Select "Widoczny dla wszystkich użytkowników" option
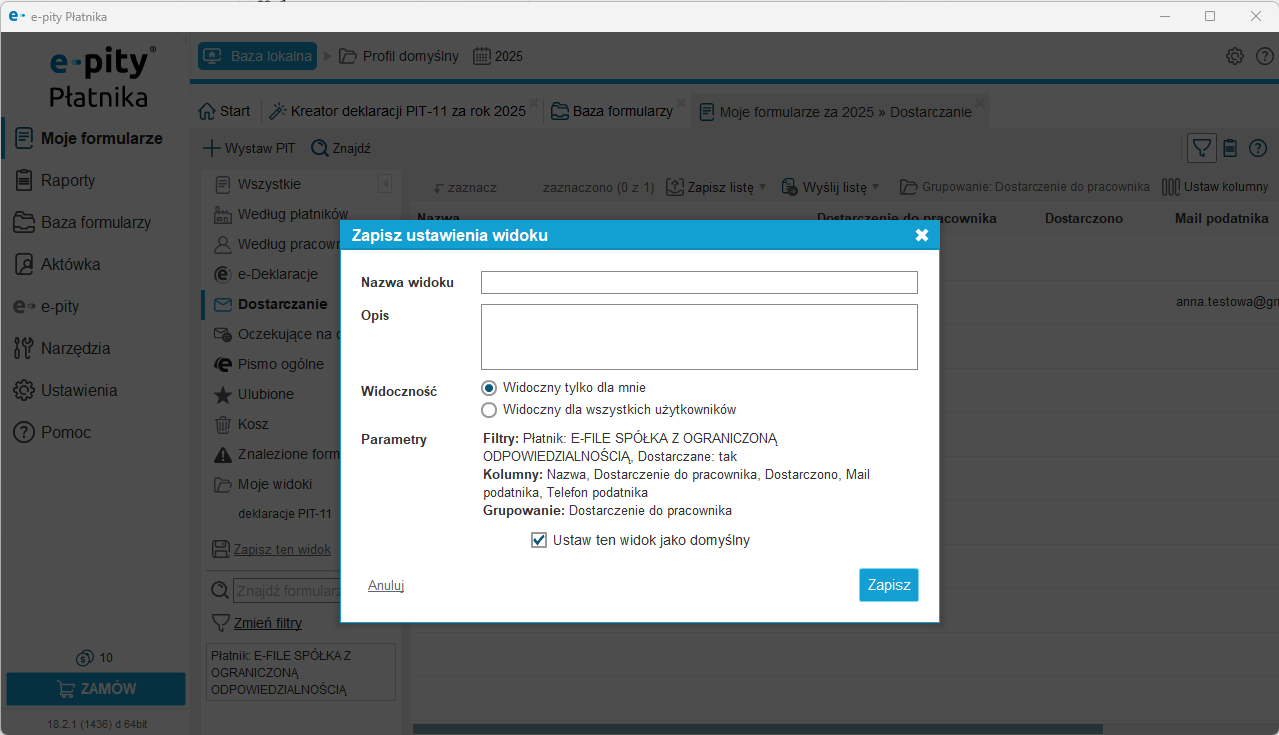 pos(489,409)
